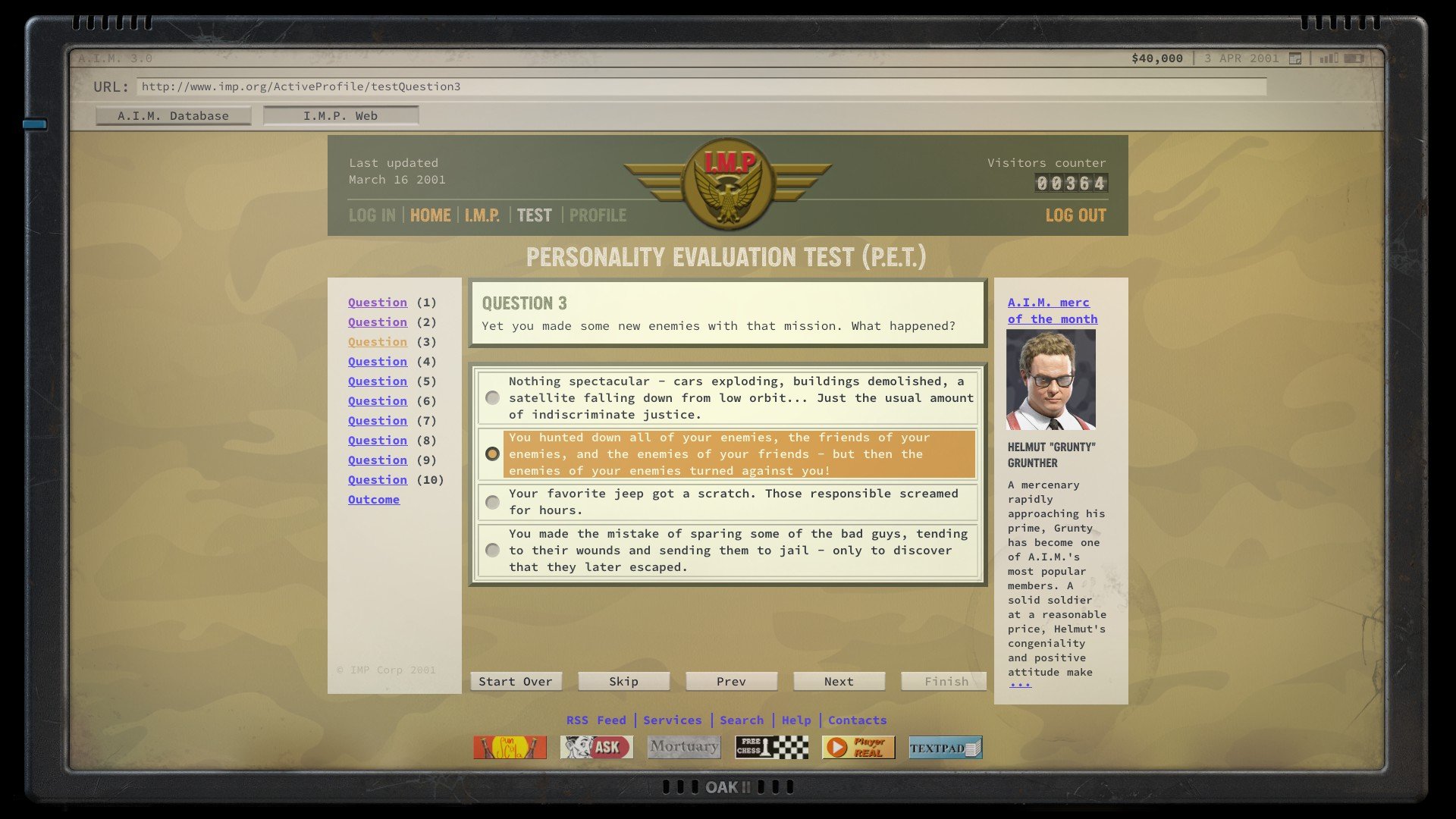Open the Free Chess banner
The height and width of the screenshot is (819, 1456).
click(771, 748)
